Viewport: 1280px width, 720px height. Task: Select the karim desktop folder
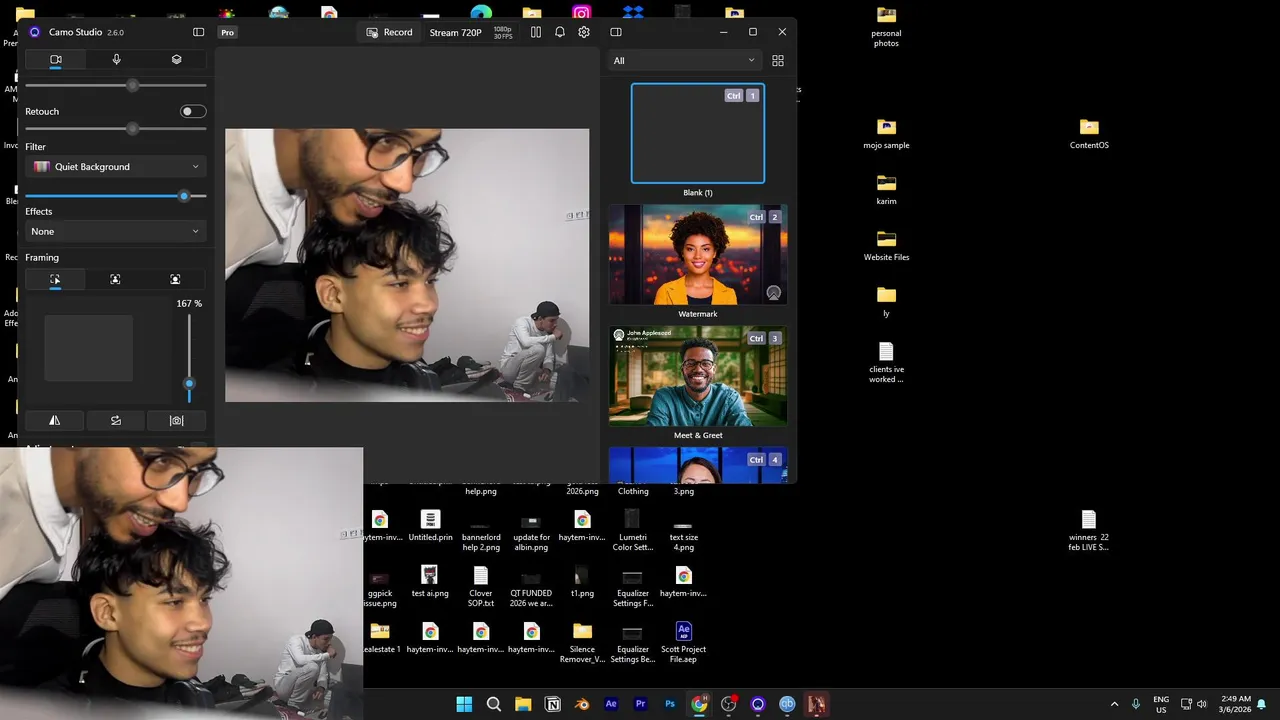[886, 190]
